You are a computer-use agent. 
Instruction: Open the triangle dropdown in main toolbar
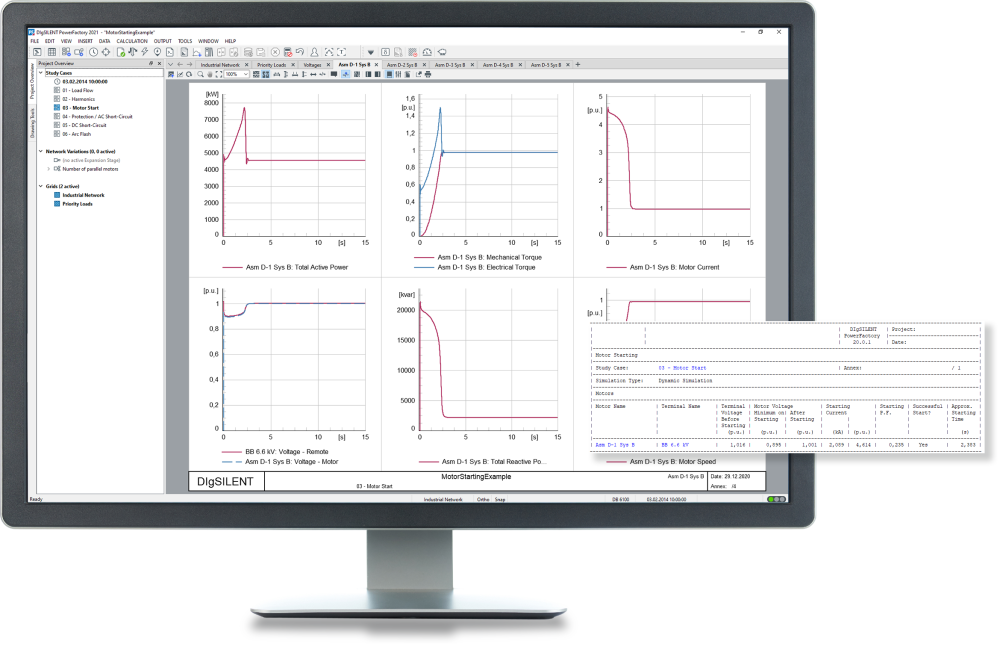point(371,52)
